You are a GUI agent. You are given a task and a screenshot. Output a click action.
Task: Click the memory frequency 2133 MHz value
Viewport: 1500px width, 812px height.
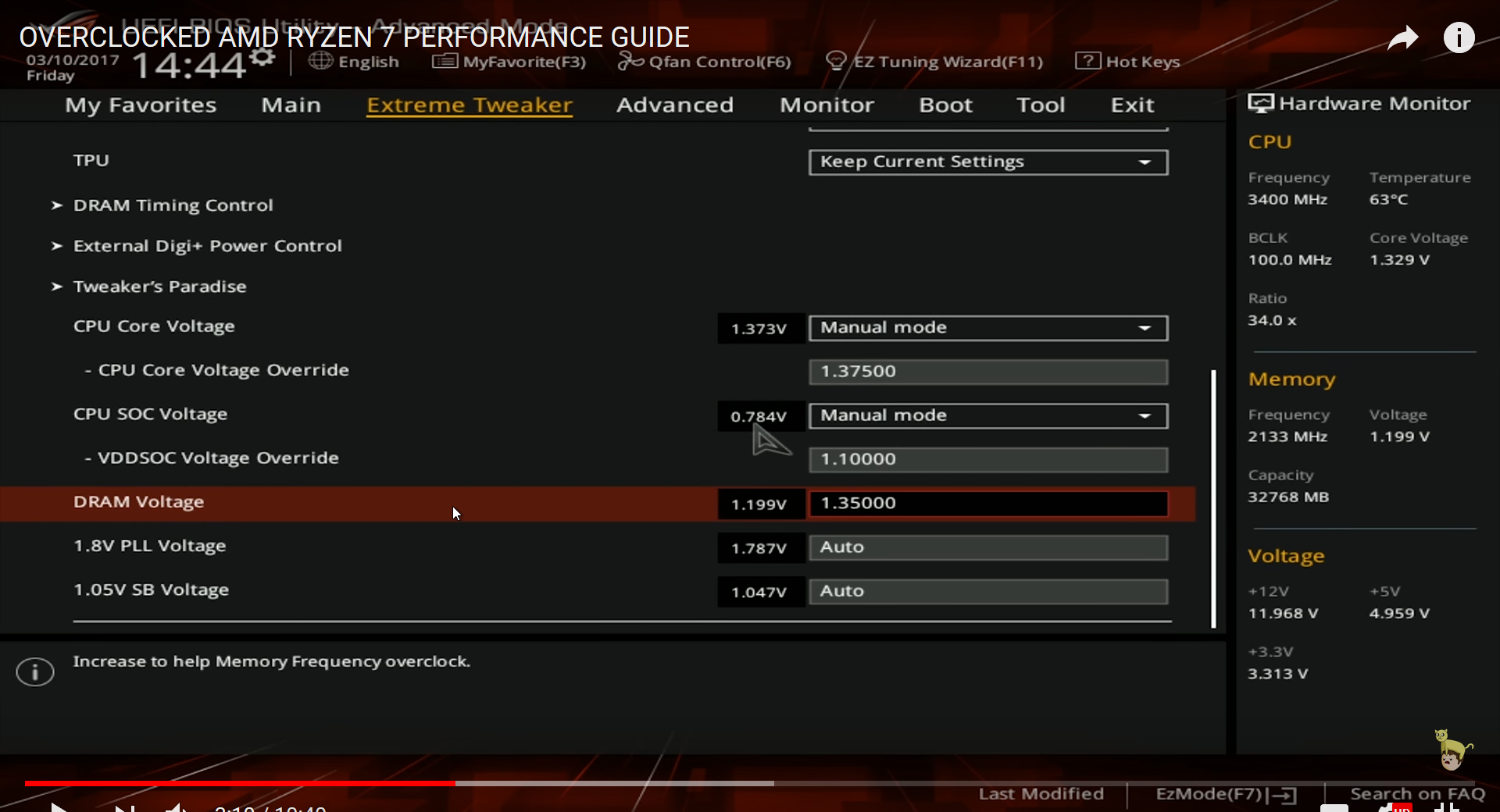pyautogui.click(x=1287, y=437)
